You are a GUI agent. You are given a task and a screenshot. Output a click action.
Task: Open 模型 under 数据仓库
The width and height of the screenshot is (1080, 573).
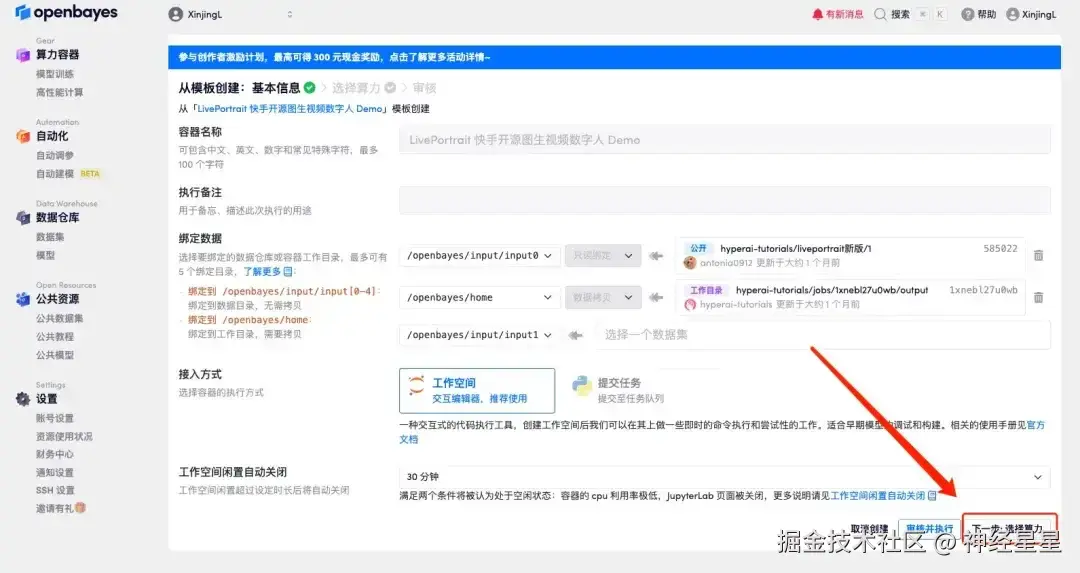[x=45, y=255]
